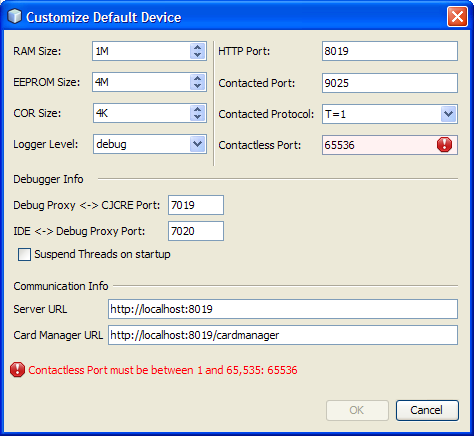
Task: Click the red error icon beside validation message
Action: point(17,370)
